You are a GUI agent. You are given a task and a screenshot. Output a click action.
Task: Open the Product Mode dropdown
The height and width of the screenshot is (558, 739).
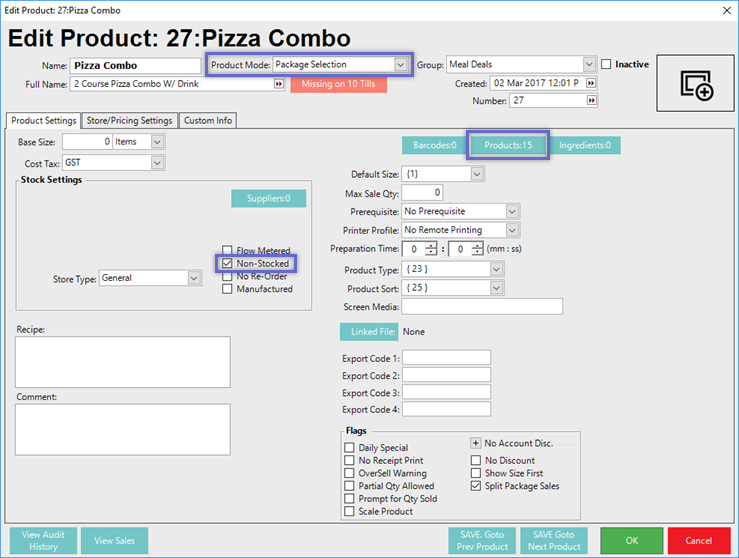400,65
